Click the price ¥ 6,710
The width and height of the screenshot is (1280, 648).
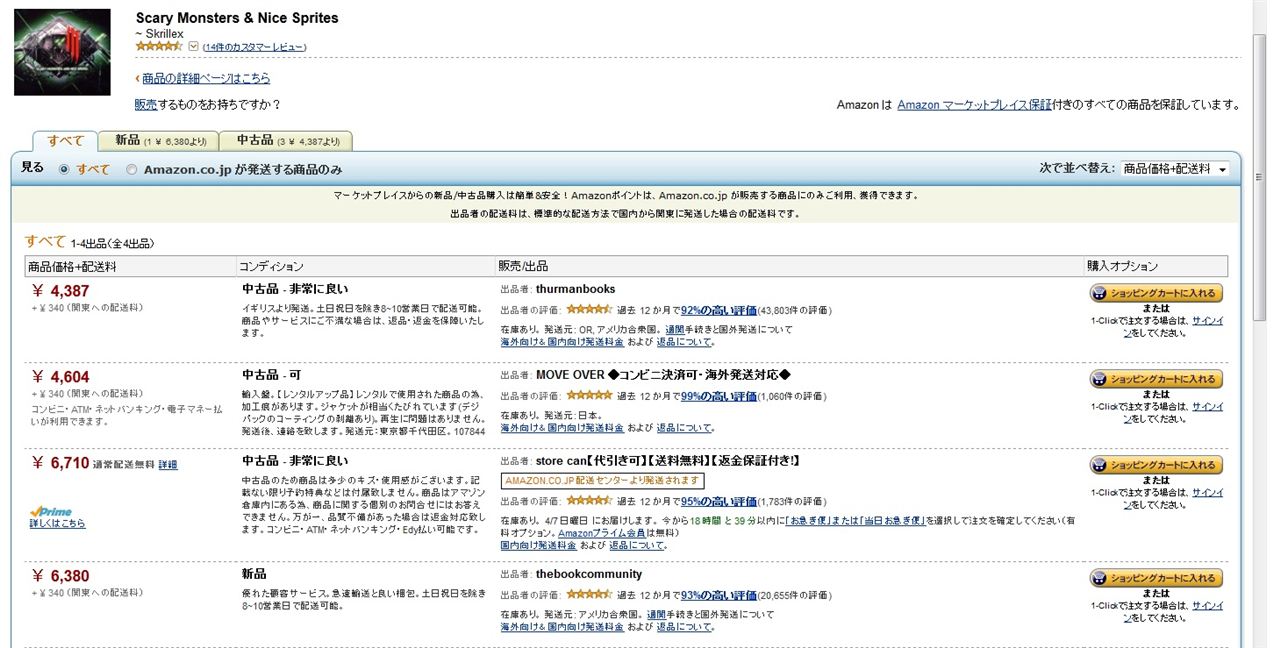61,463
